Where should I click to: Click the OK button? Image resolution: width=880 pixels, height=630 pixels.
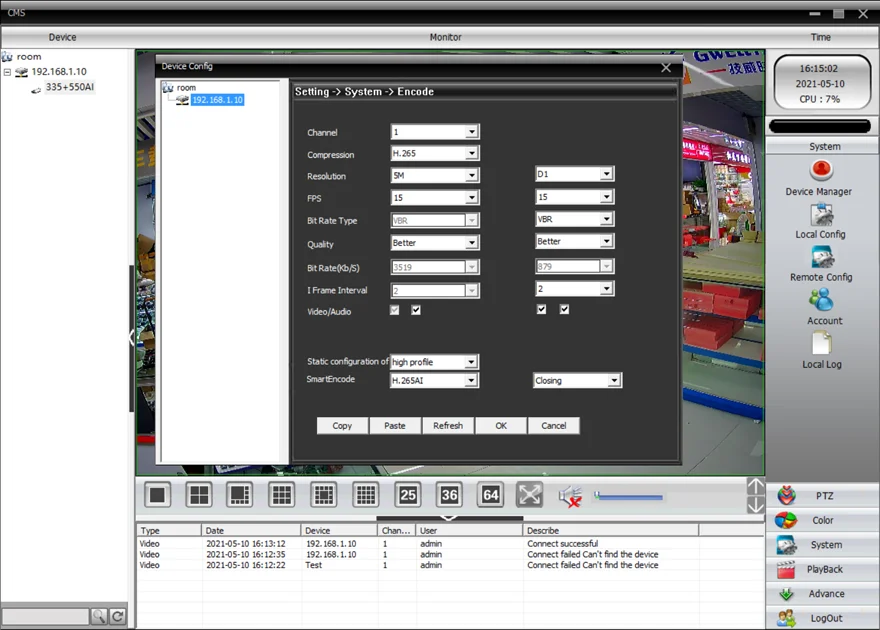501,426
